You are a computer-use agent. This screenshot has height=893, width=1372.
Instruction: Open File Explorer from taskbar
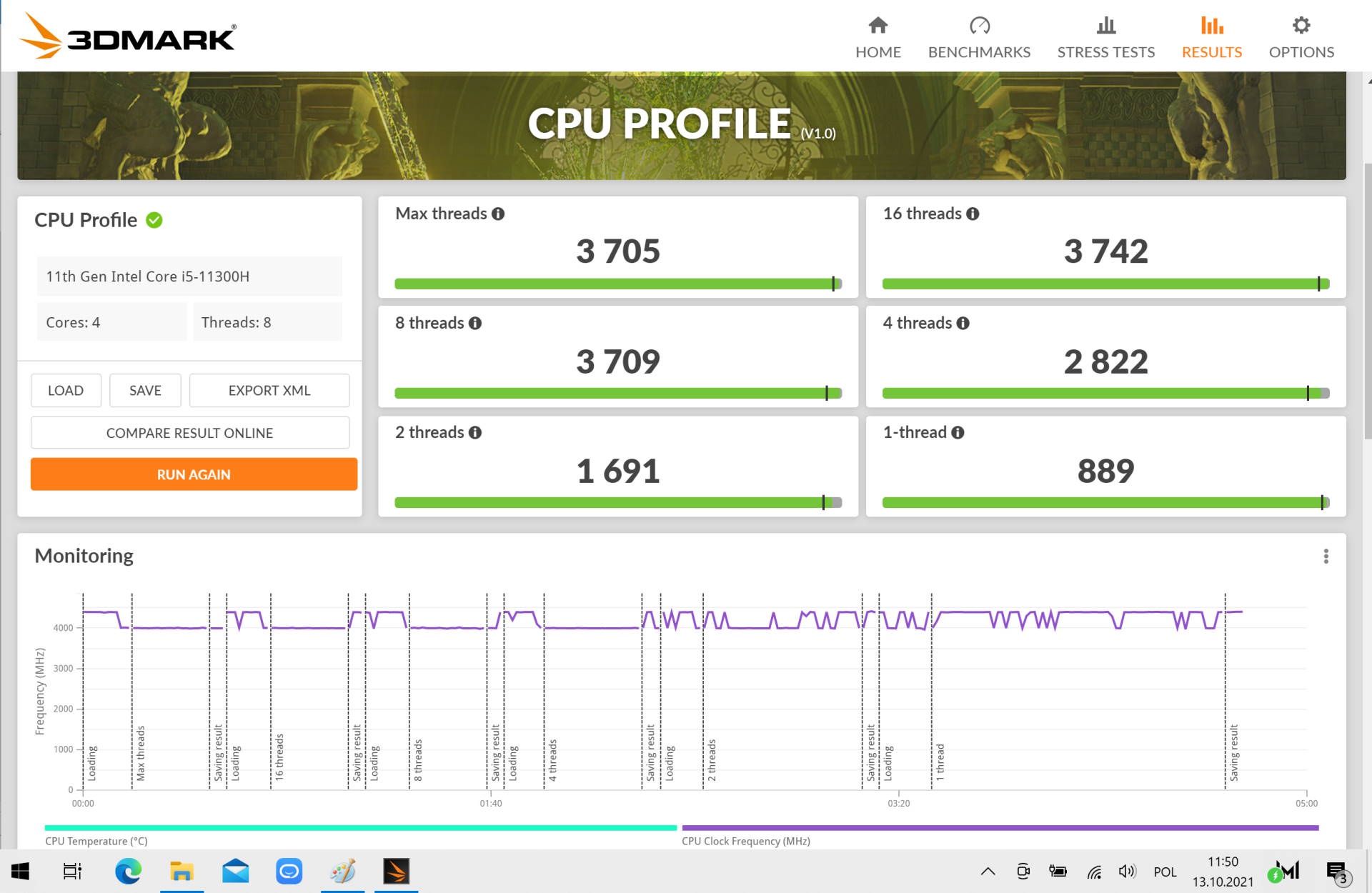click(x=182, y=871)
